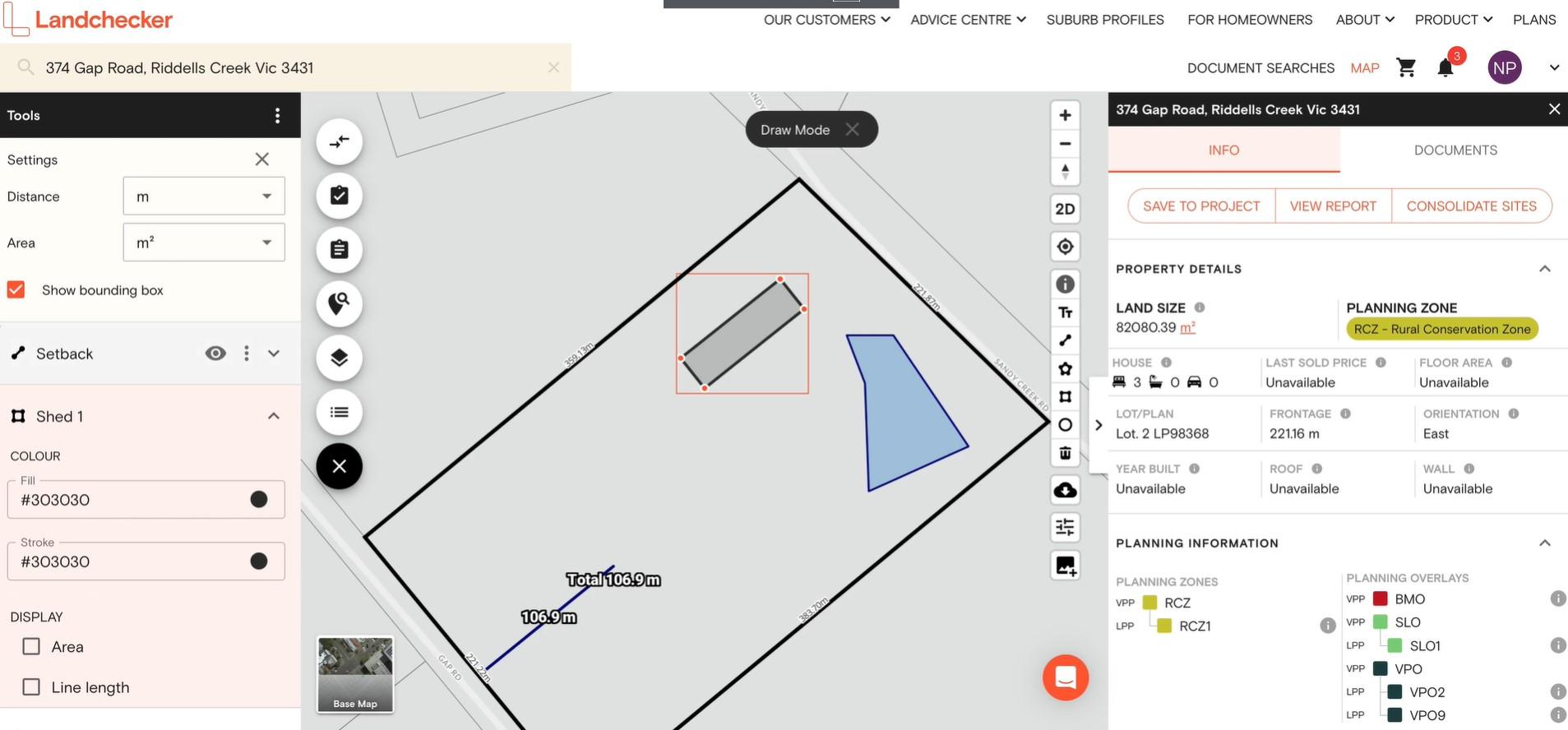Select the line measure tool
This screenshot has width=1568, height=730.
1065,340
